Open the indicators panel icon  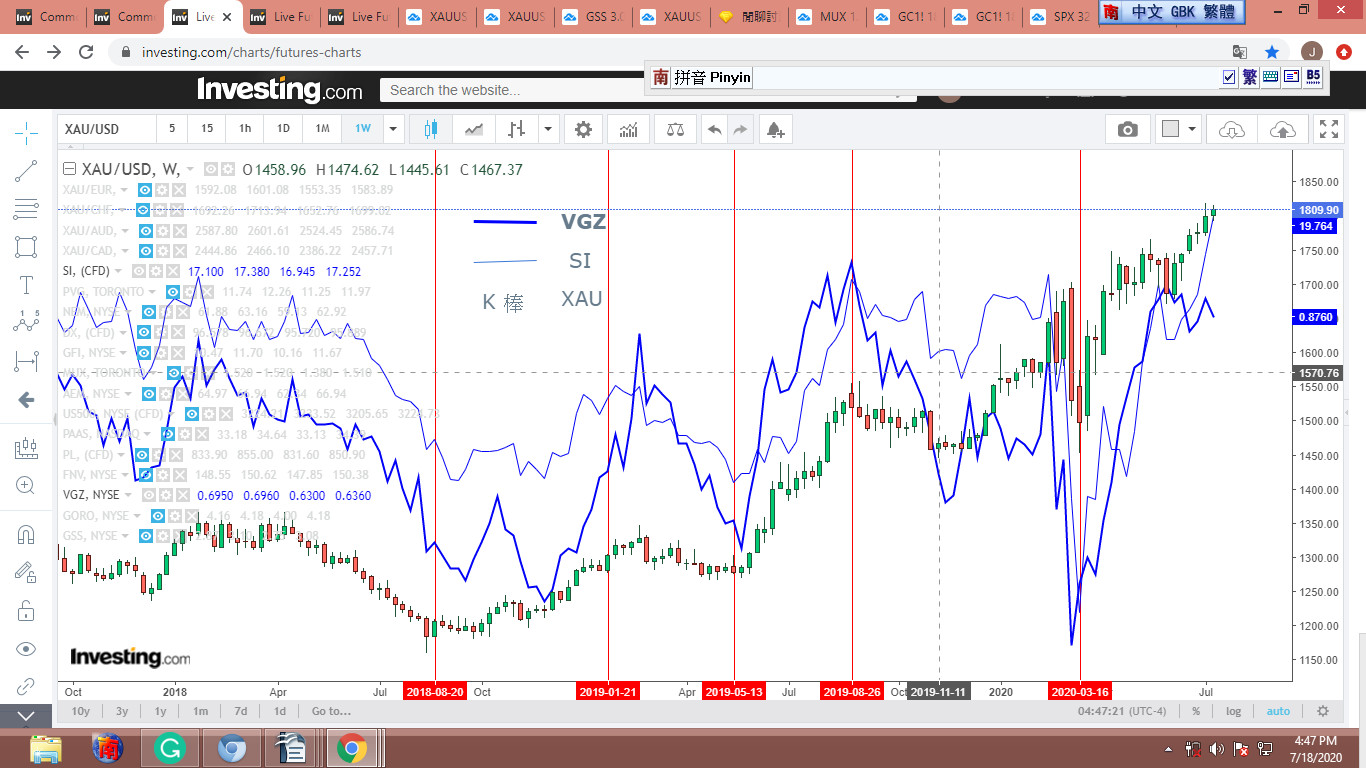pyautogui.click(x=629, y=129)
